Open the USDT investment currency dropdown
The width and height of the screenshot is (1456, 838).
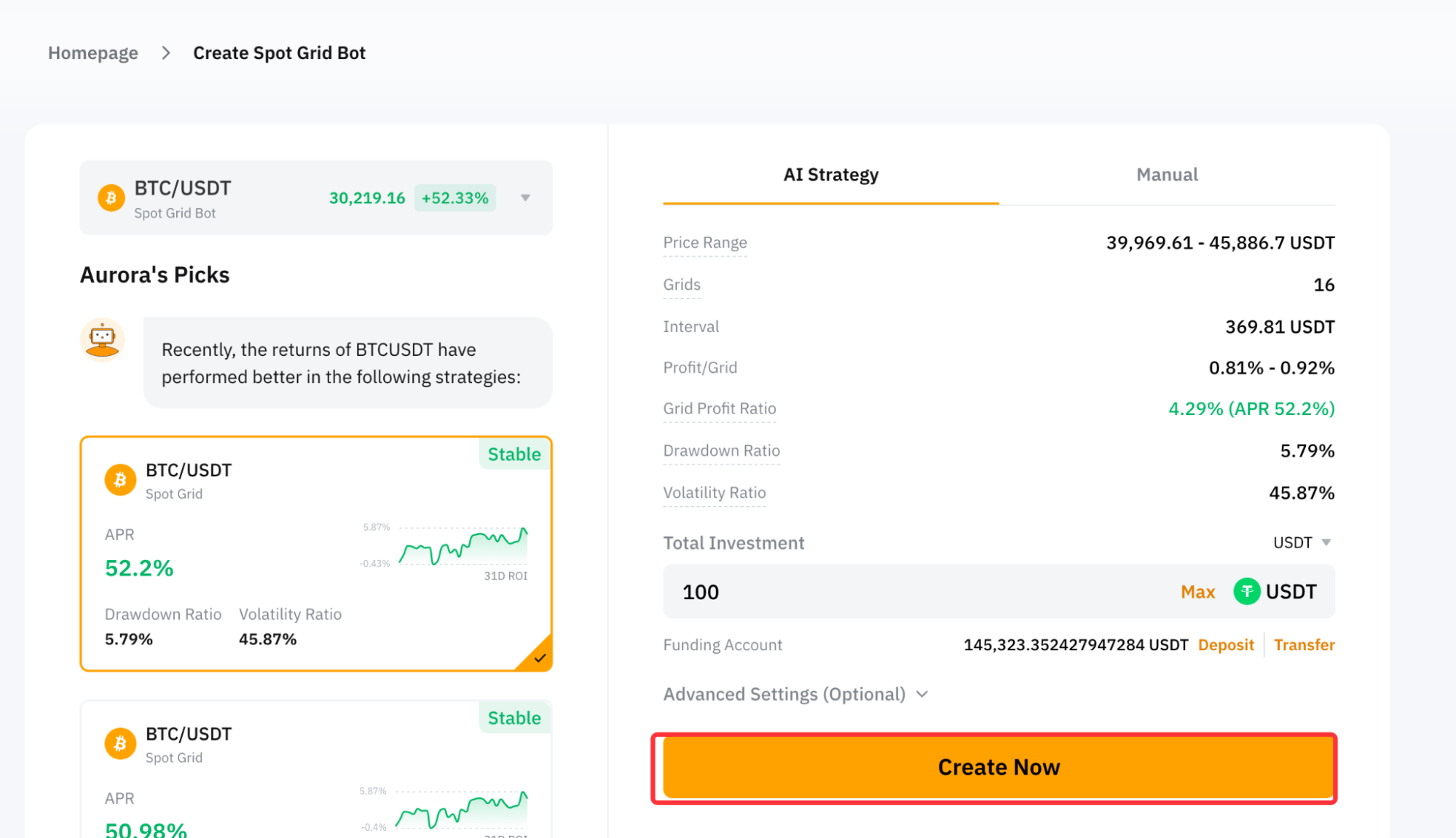pos(1302,542)
